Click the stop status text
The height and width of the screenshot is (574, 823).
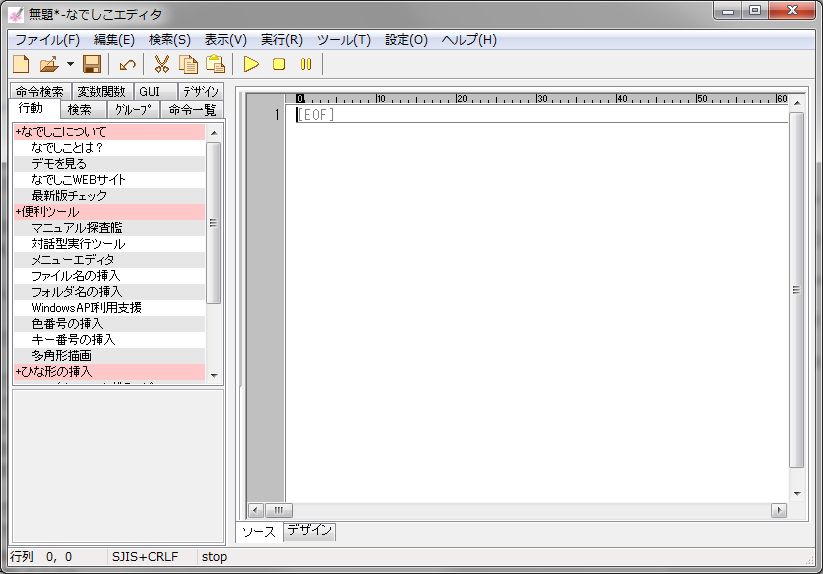pyautogui.click(x=214, y=557)
